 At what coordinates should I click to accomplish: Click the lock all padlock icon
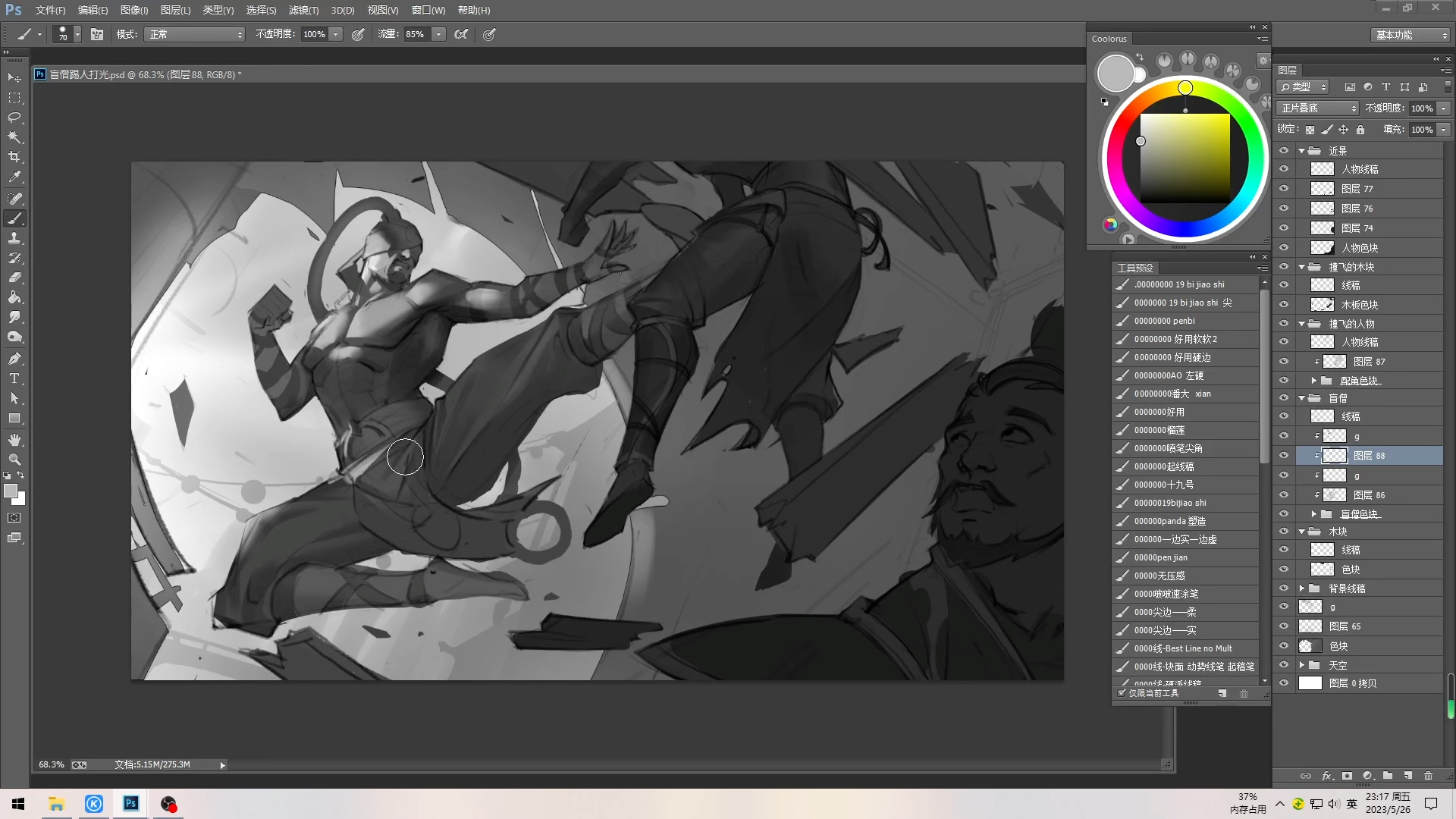coord(1360,130)
